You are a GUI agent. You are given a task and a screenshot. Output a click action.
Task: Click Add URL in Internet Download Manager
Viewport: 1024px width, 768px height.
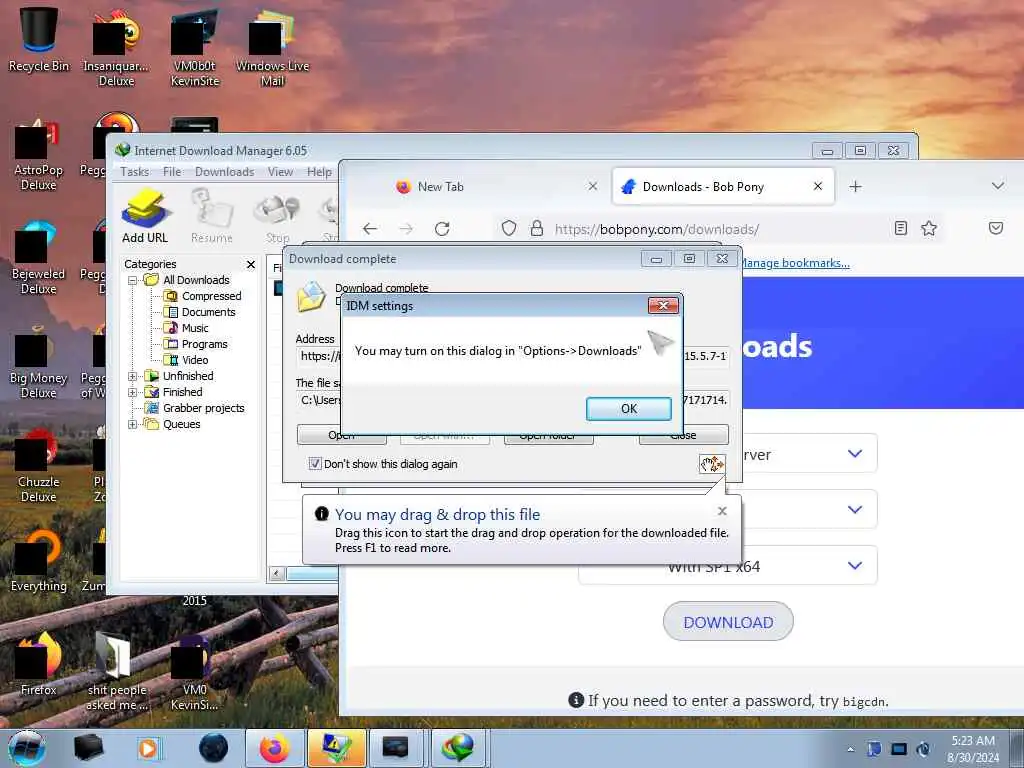(x=145, y=216)
